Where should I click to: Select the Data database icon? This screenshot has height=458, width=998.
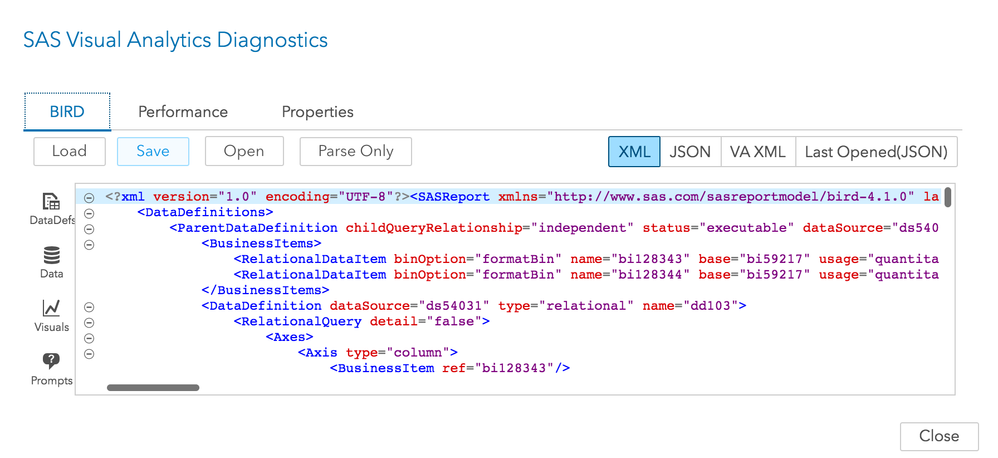click(51, 256)
